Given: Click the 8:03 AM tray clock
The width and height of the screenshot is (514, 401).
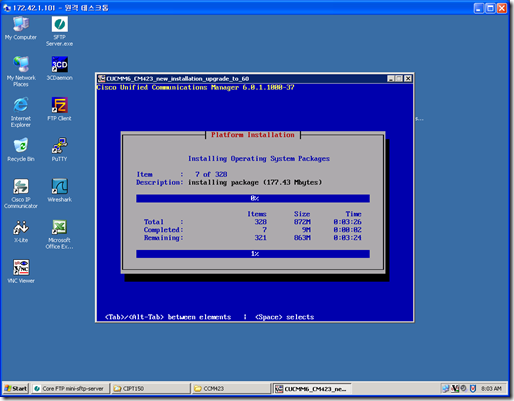Looking at the screenshot, I should coord(491,388).
